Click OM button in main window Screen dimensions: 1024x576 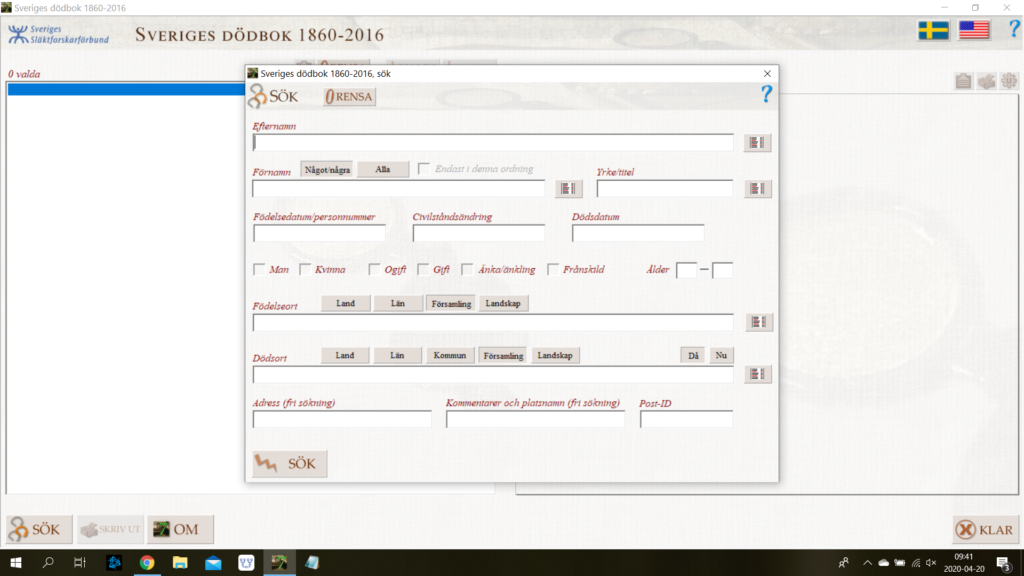click(180, 530)
